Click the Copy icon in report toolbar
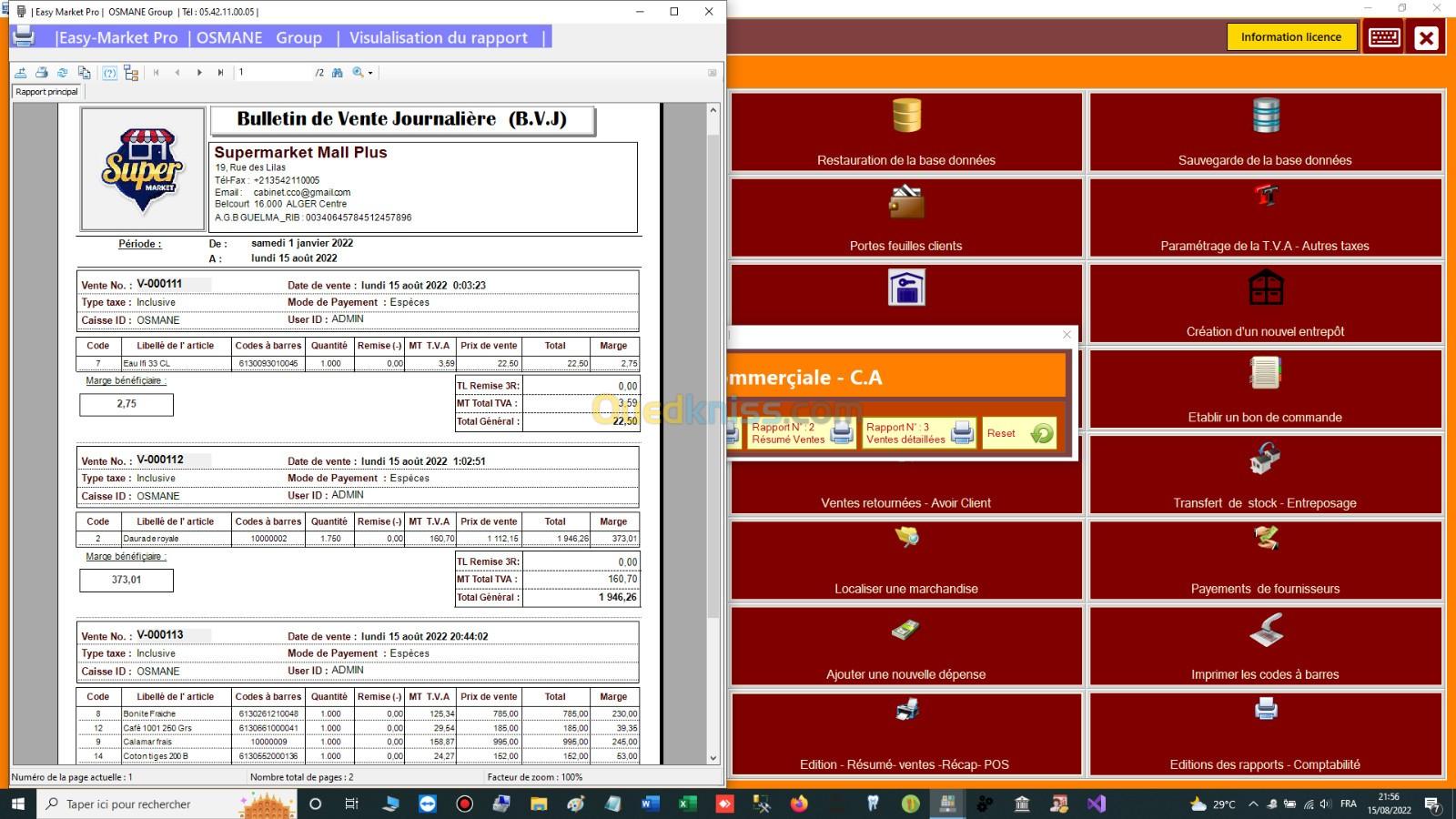The image size is (1456, 819). point(85,73)
